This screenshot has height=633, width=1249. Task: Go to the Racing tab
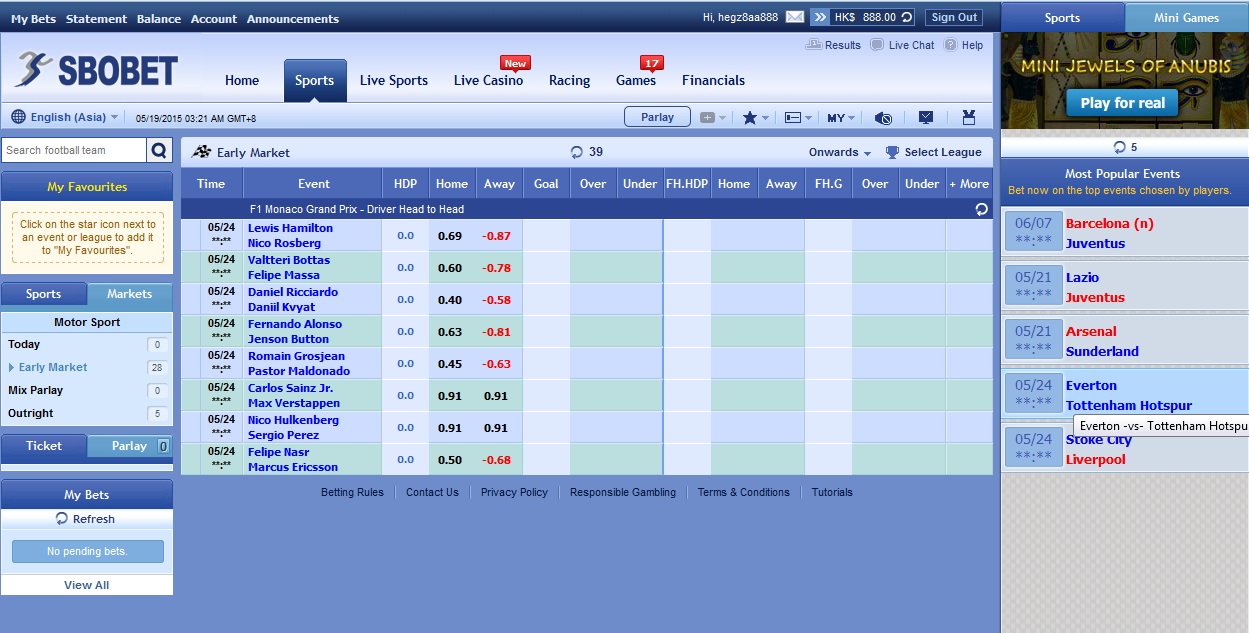[569, 81]
